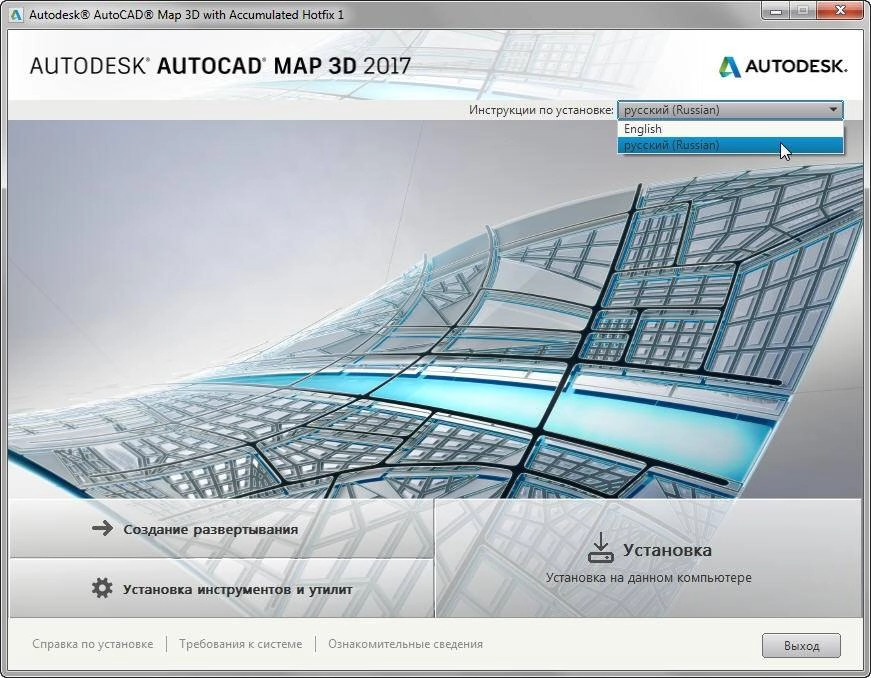The height and width of the screenshot is (678, 871).
Task: Click the Autodesk logo in the header
Action: tap(783, 67)
